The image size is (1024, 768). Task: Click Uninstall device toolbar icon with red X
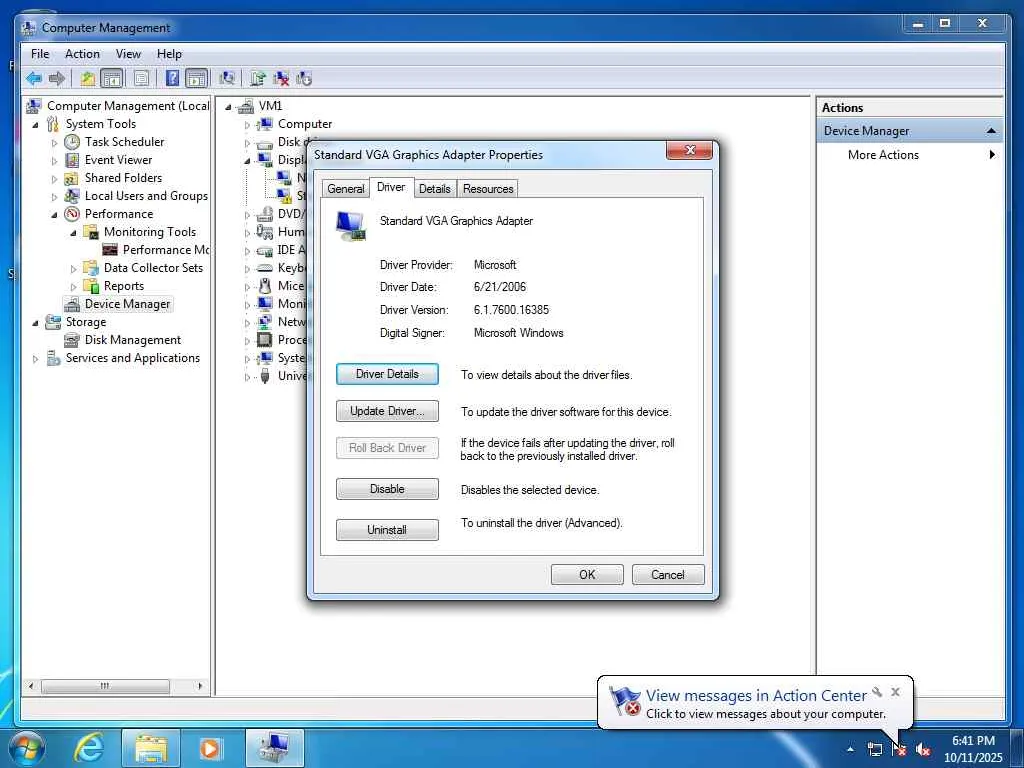coord(281,79)
